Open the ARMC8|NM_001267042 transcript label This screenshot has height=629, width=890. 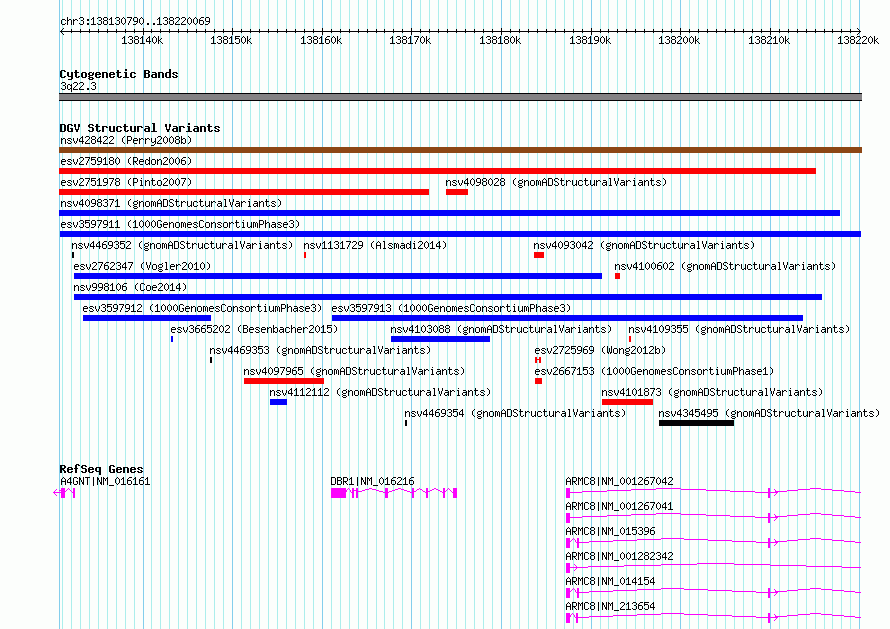[x=619, y=481]
